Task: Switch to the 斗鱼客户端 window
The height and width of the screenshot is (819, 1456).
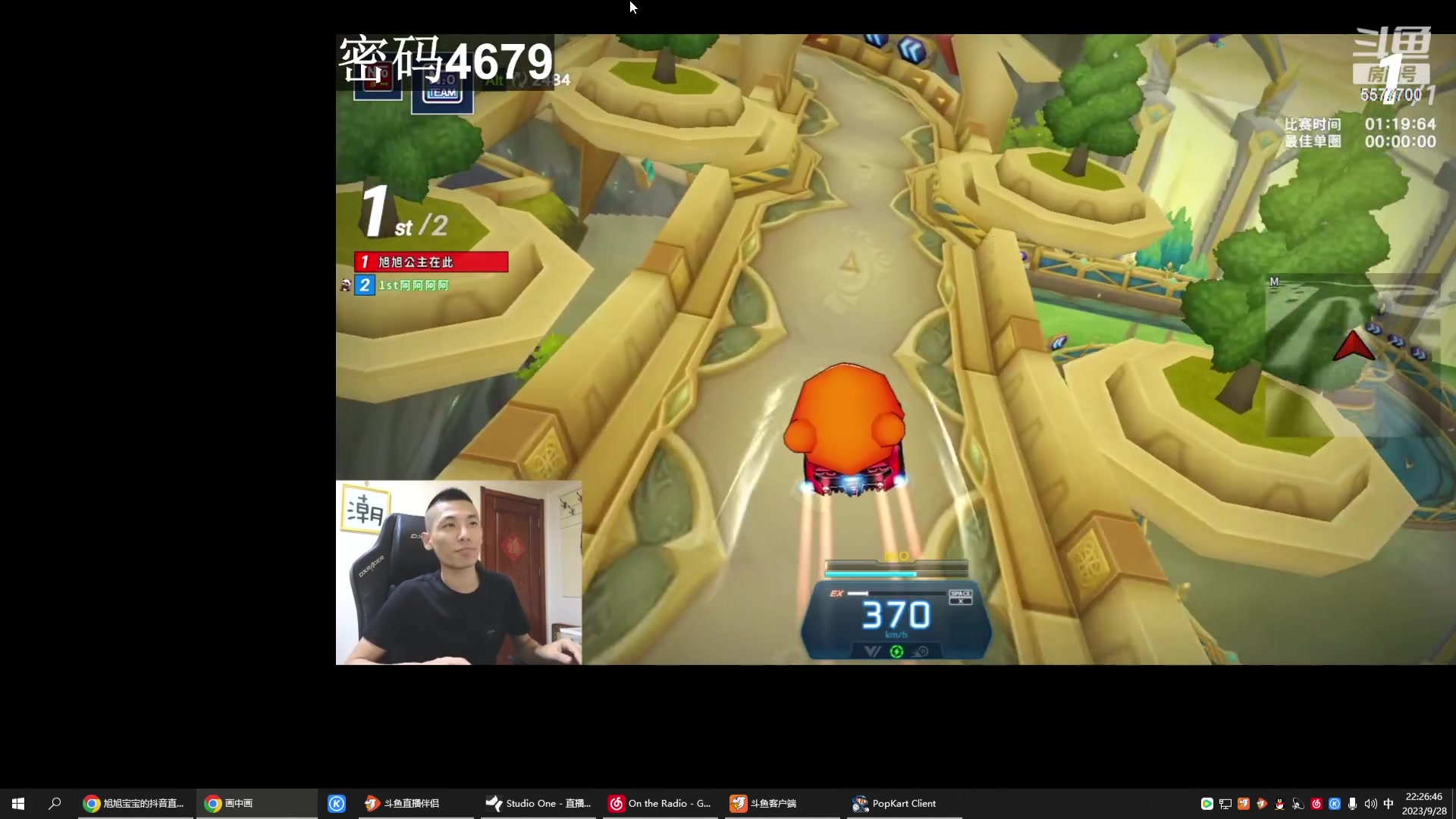Action: click(783, 803)
